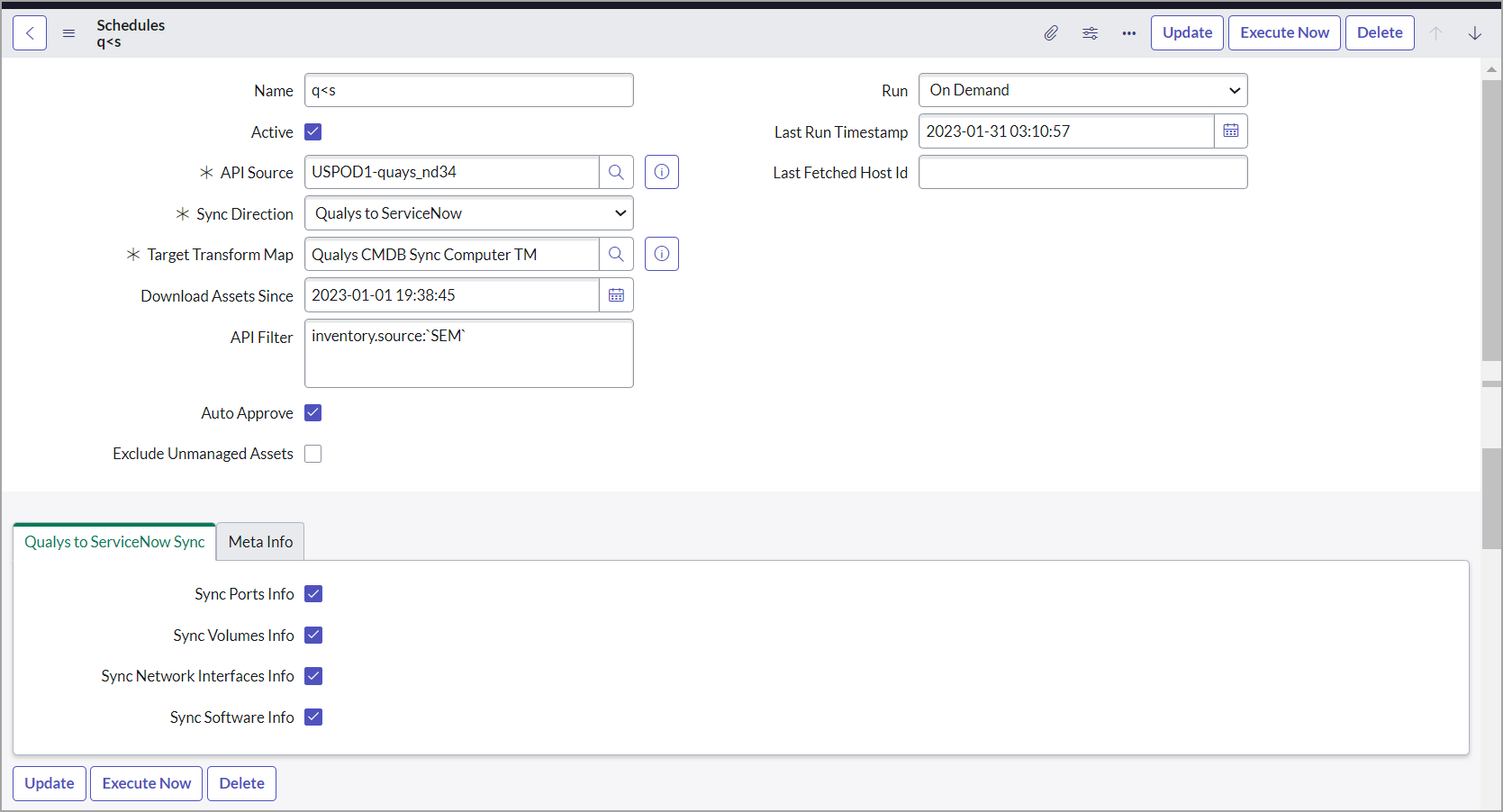The width and height of the screenshot is (1503, 812).
Task: Click the Download Assets Since field
Action: pyautogui.click(x=452, y=295)
